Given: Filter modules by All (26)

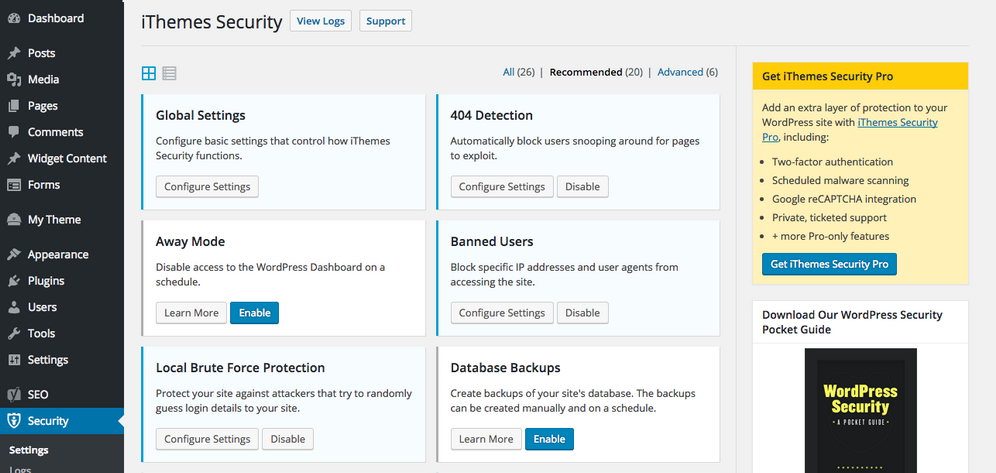Looking at the screenshot, I should pos(518,72).
